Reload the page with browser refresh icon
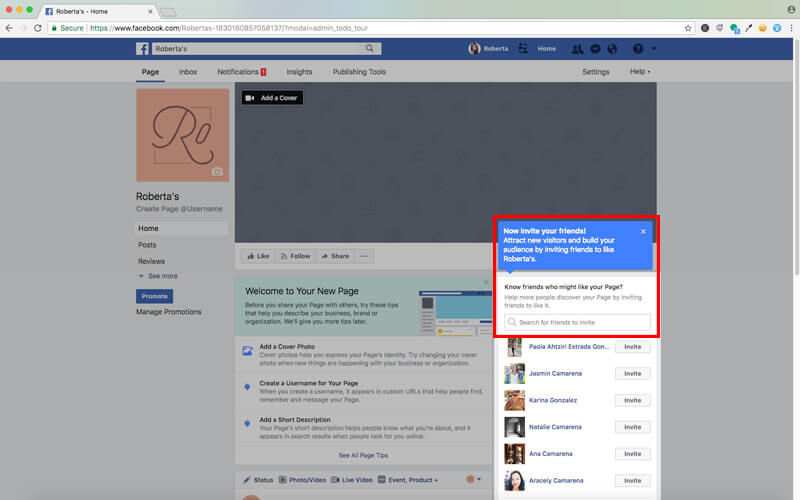Image resolution: width=800 pixels, height=500 pixels. (37, 28)
